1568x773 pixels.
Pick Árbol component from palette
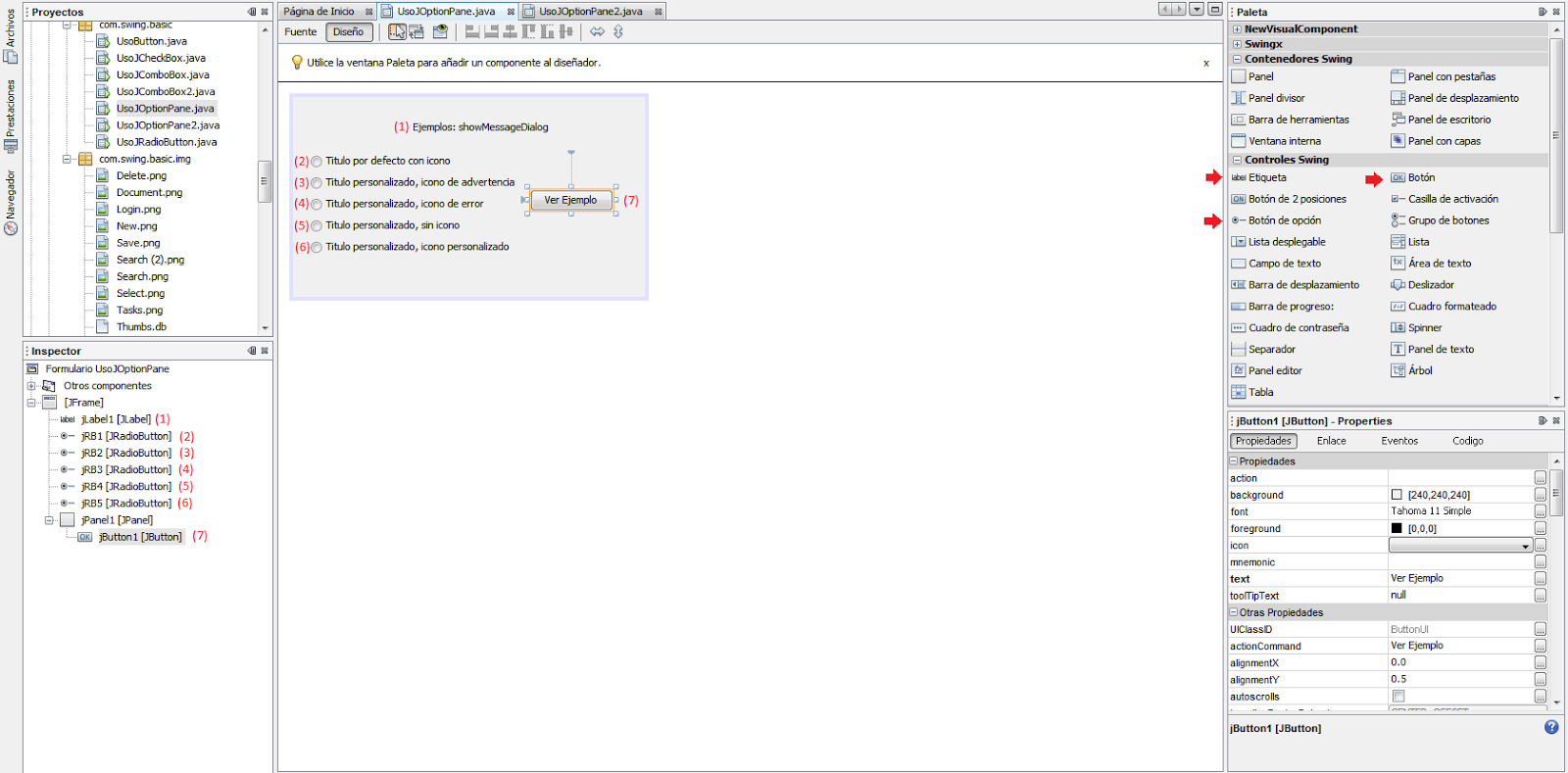pos(1412,370)
